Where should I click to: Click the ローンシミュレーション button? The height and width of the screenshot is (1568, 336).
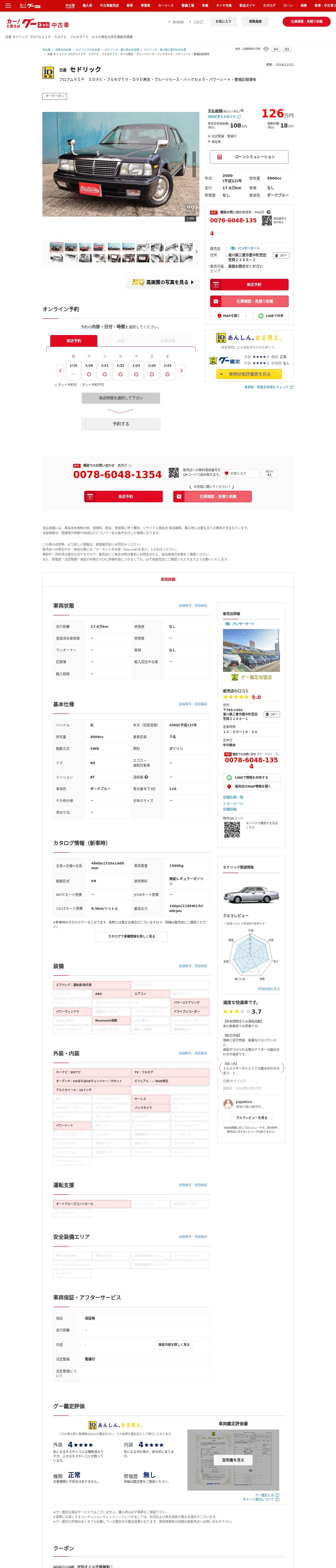tap(249, 157)
